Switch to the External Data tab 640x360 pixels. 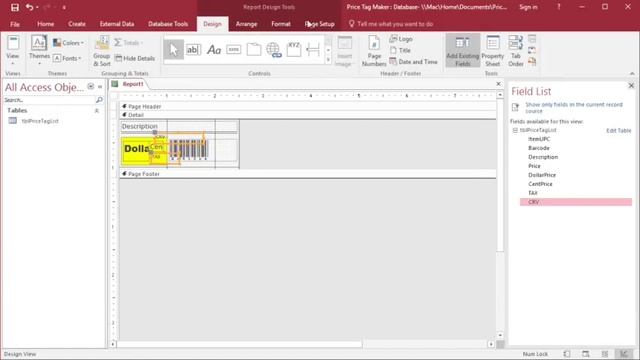click(117, 24)
